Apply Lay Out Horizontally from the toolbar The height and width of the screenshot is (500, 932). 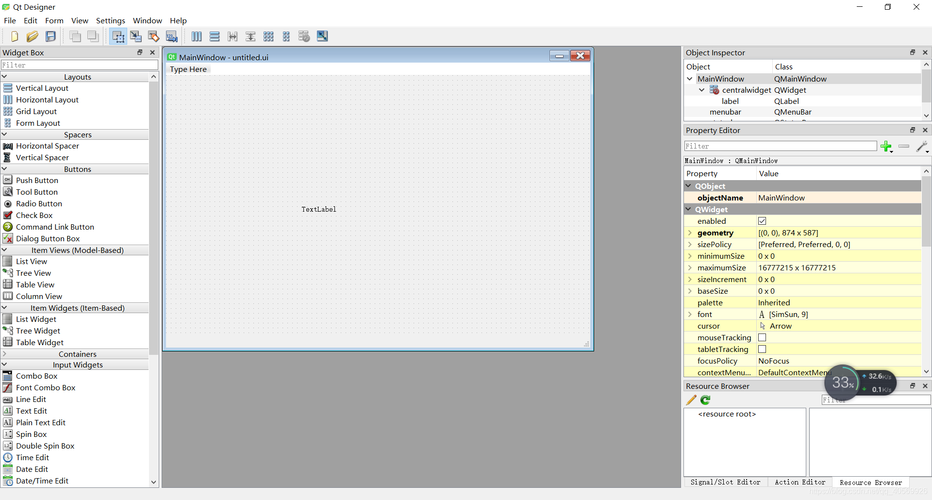click(197, 36)
